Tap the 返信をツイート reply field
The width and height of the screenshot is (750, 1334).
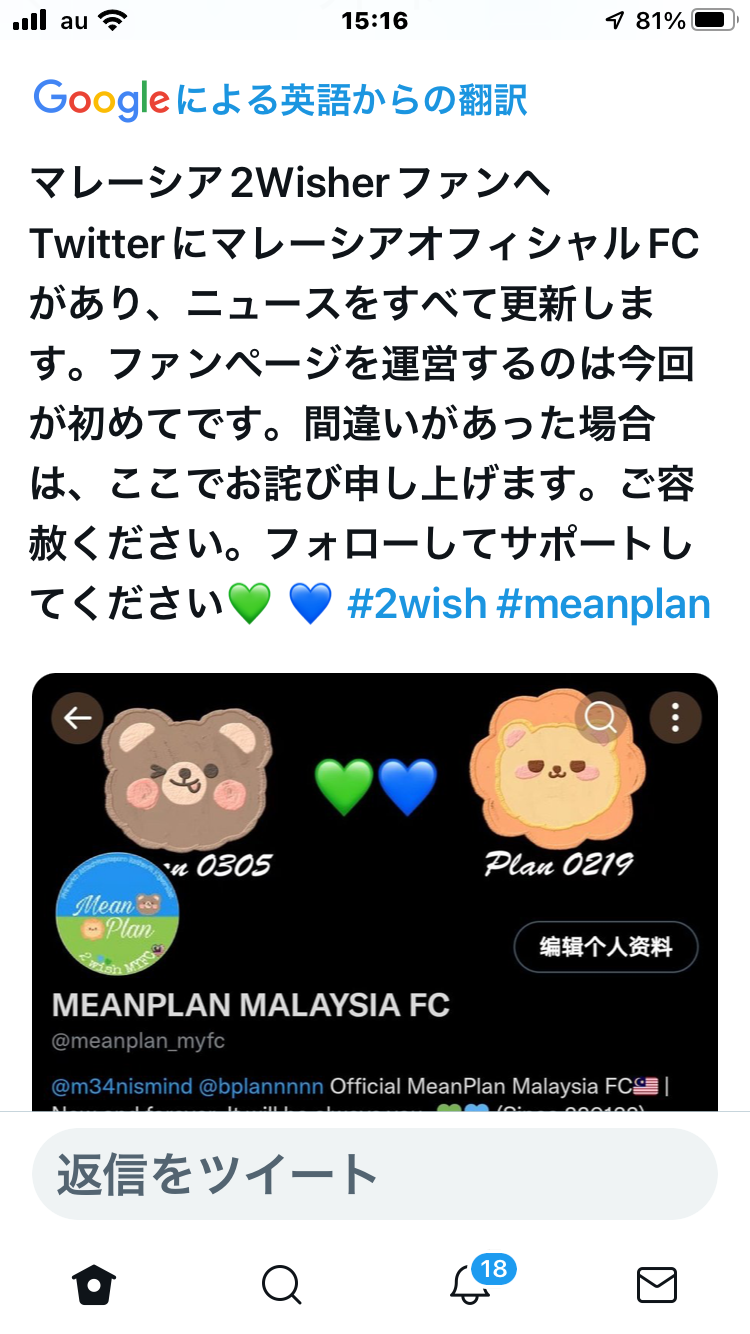(375, 1174)
